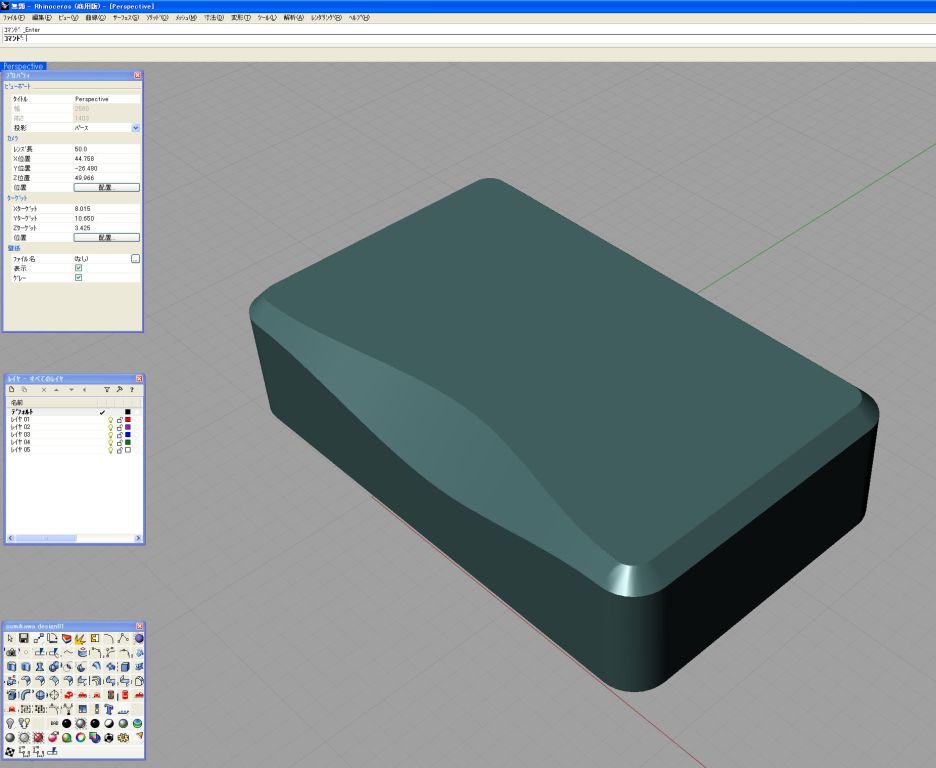Toggle the 表示 (show) wallpaper checkbox
The width and height of the screenshot is (936, 768).
[78, 268]
